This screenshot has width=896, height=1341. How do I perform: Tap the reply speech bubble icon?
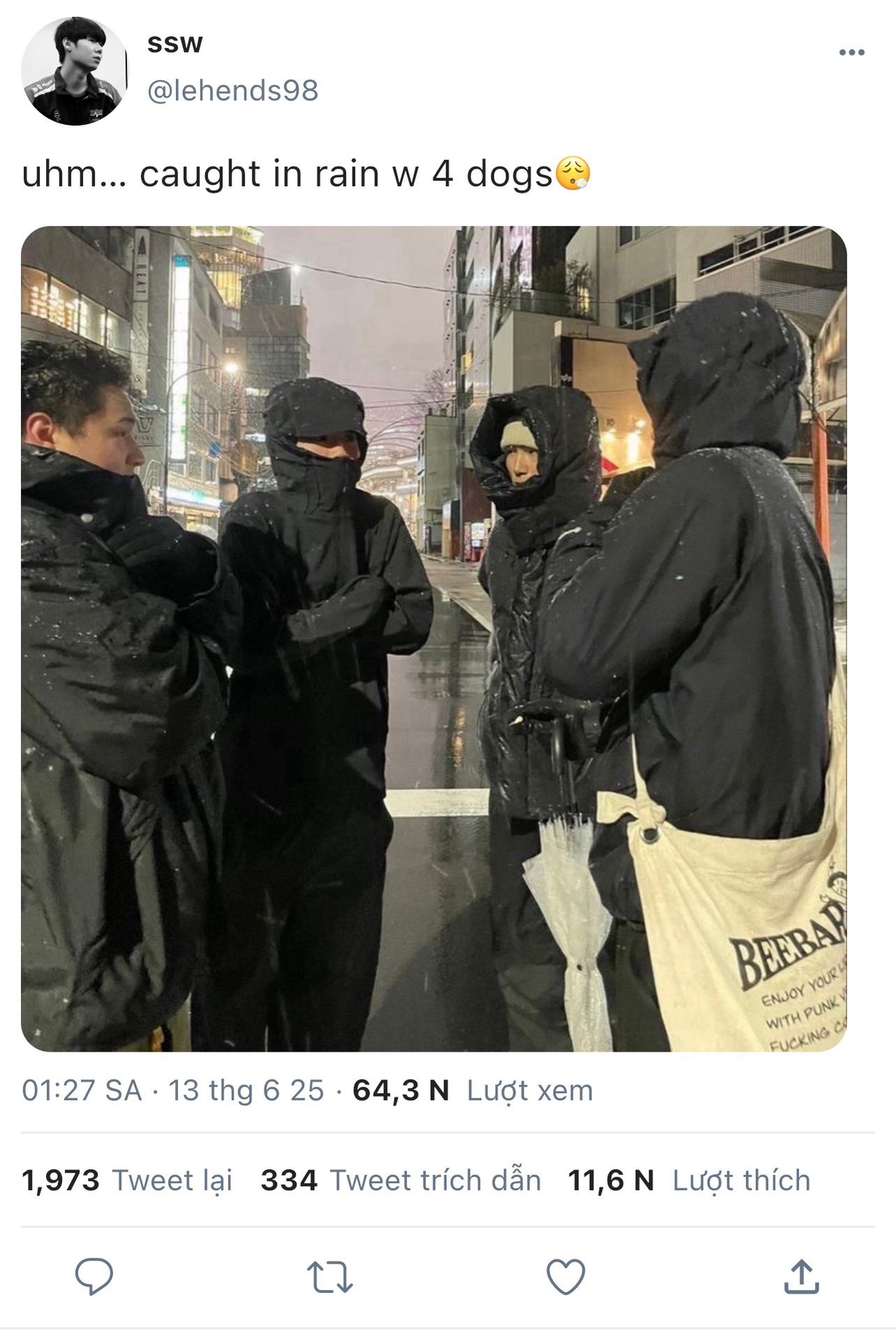click(x=94, y=1277)
